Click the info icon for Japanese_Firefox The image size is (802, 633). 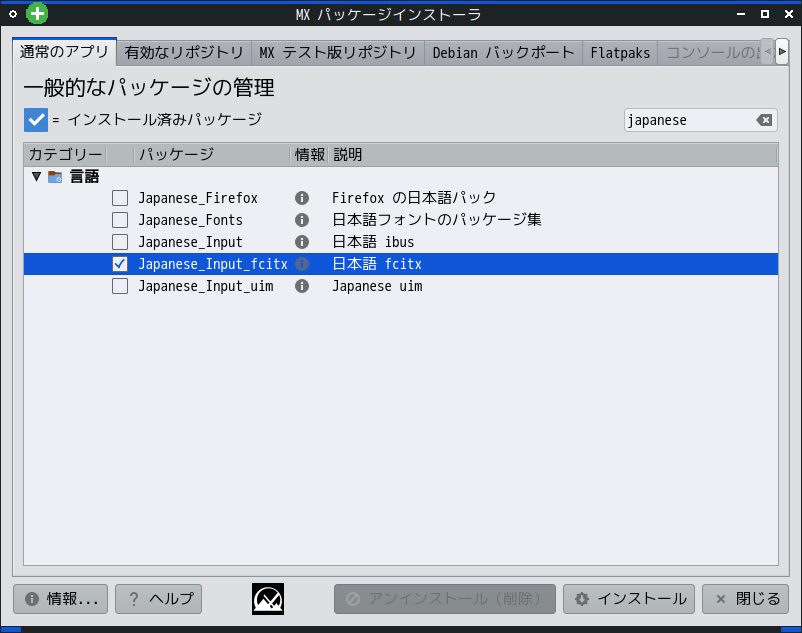pos(301,197)
